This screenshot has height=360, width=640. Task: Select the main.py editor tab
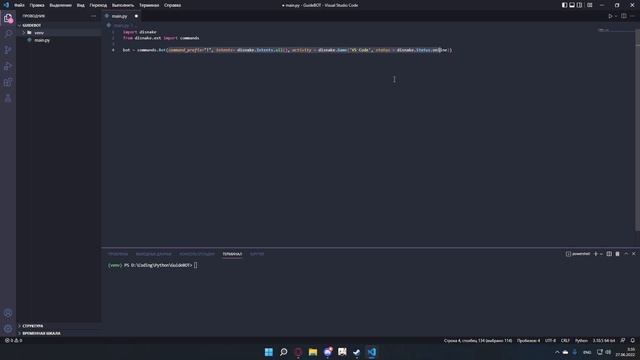click(122, 16)
